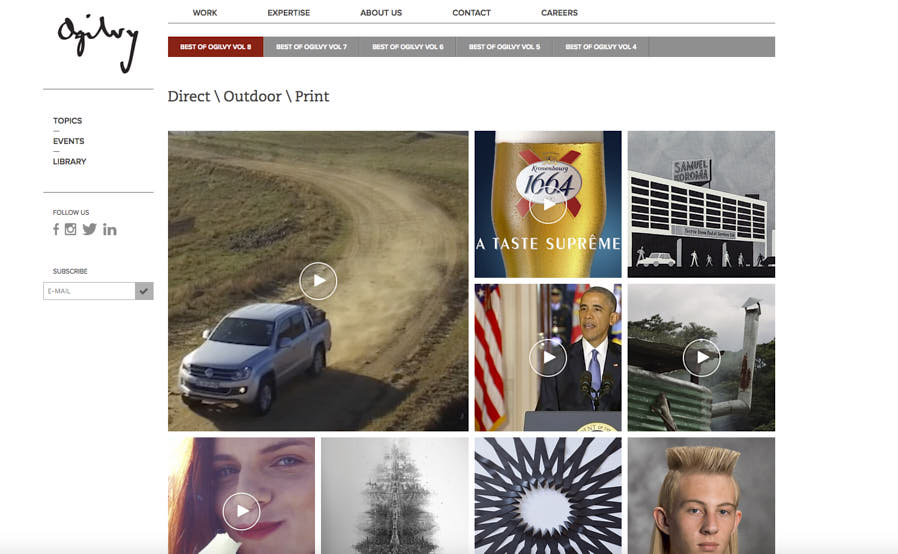This screenshot has height=554, width=898.
Task: Open the blond flat-top hair boy thumbnail
Action: 701,496
